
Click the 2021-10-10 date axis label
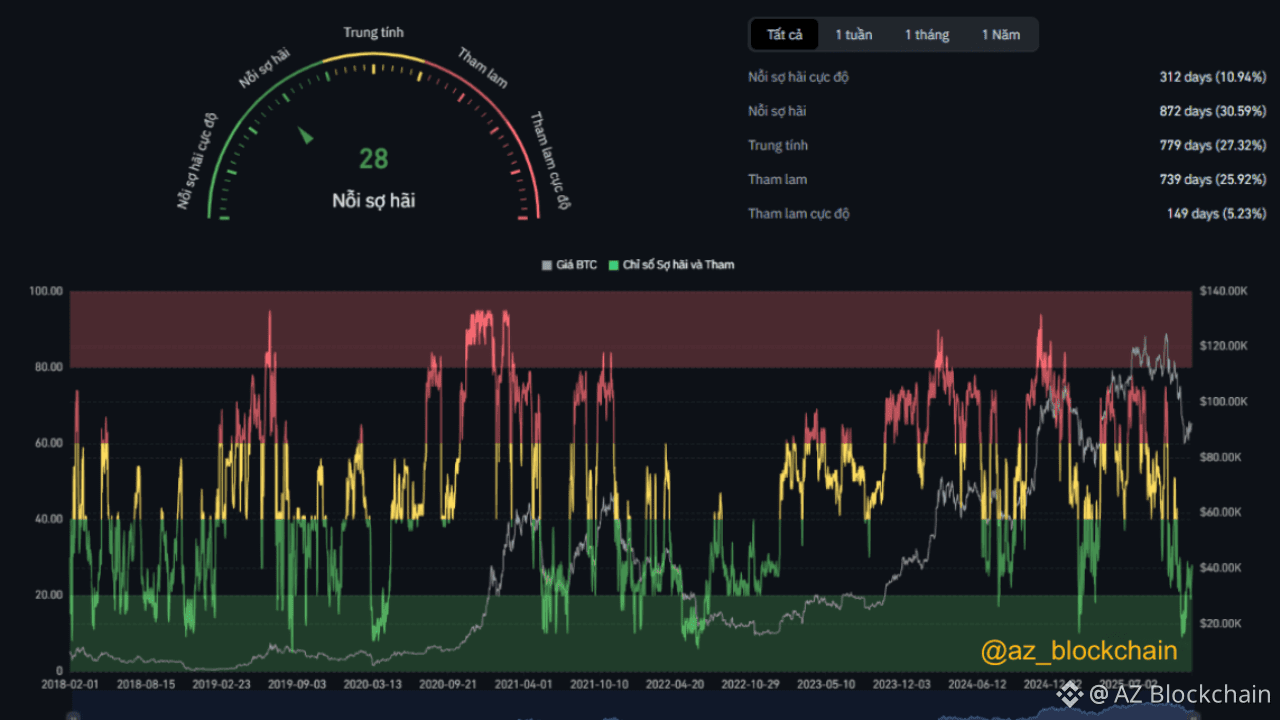click(x=599, y=685)
